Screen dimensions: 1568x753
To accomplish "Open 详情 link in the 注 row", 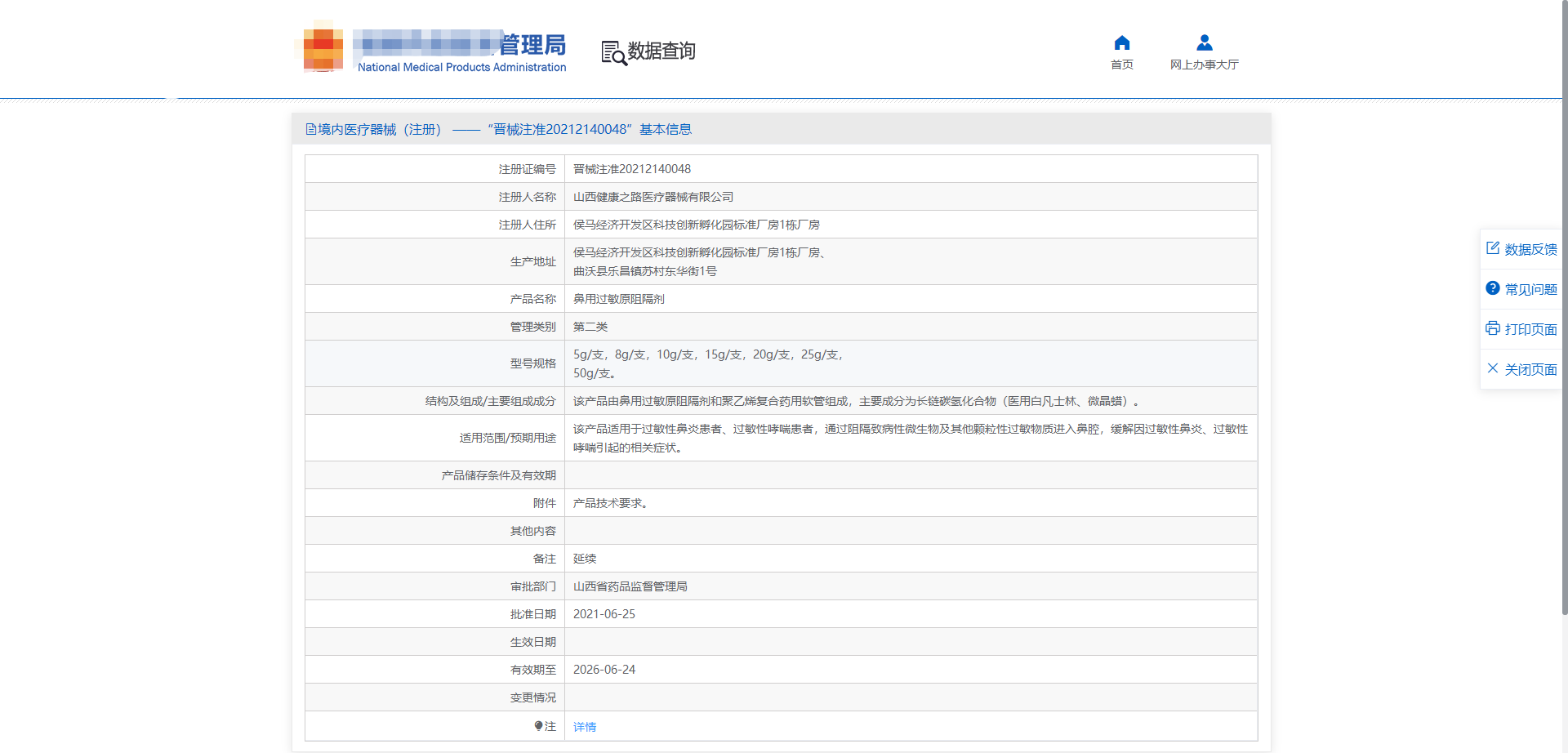I will (x=585, y=727).
